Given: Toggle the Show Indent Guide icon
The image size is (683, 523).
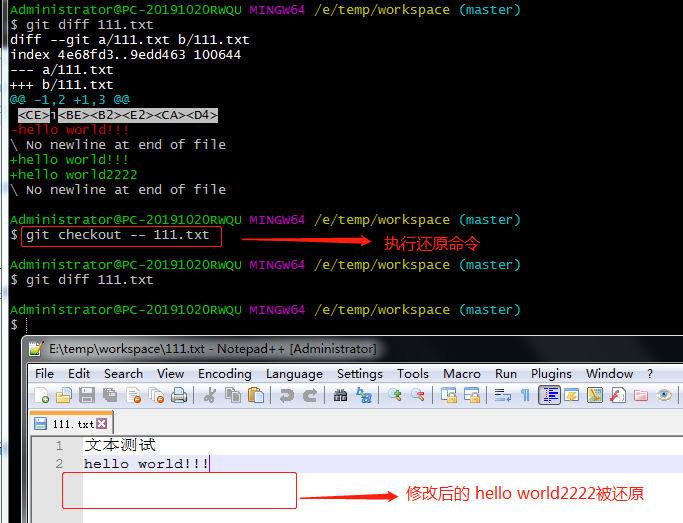Looking at the screenshot, I should pos(549,395).
